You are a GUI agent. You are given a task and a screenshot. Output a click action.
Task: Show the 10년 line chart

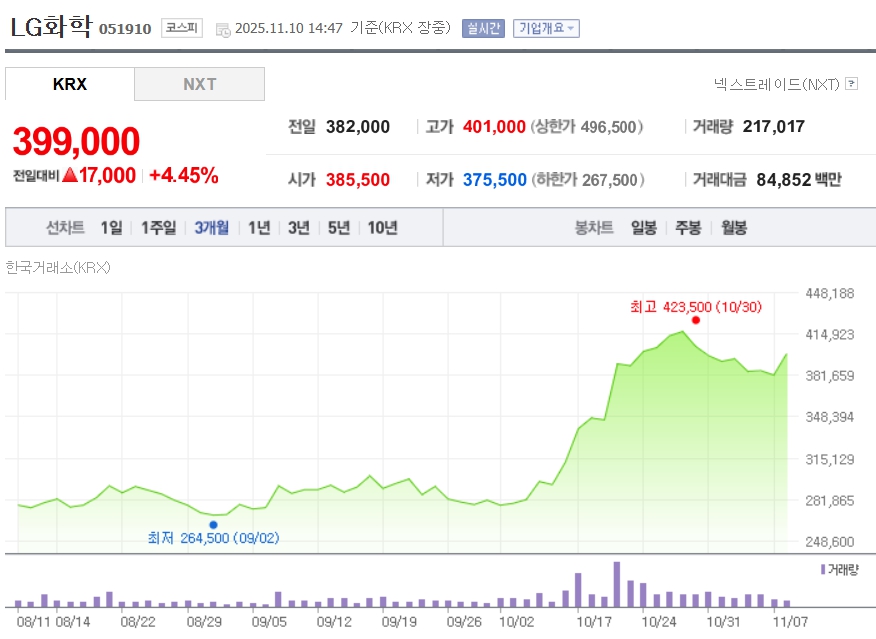click(x=382, y=228)
